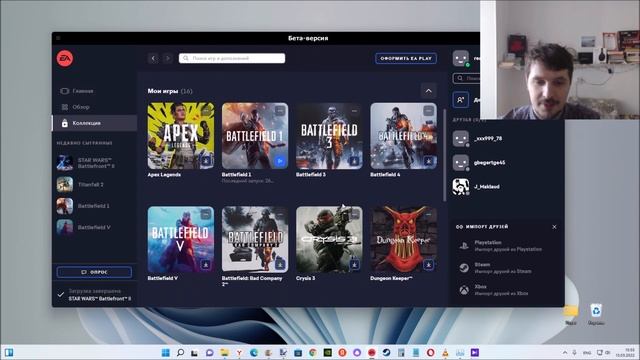640x360 pixels.
Task: Click the EA logo icon
Action: coord(65,58)
